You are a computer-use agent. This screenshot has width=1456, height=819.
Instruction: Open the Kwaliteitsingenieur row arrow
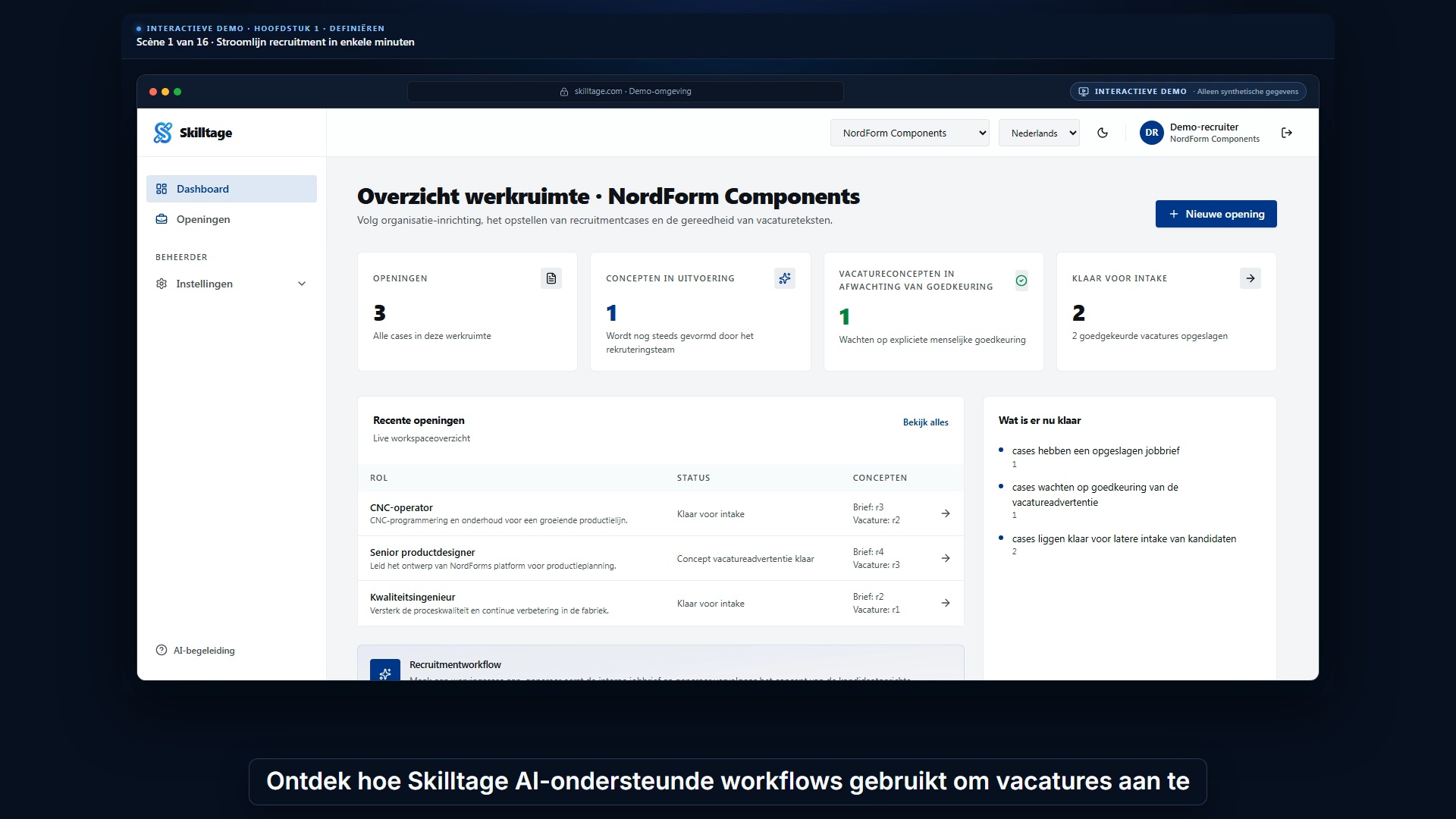[946, 603]
